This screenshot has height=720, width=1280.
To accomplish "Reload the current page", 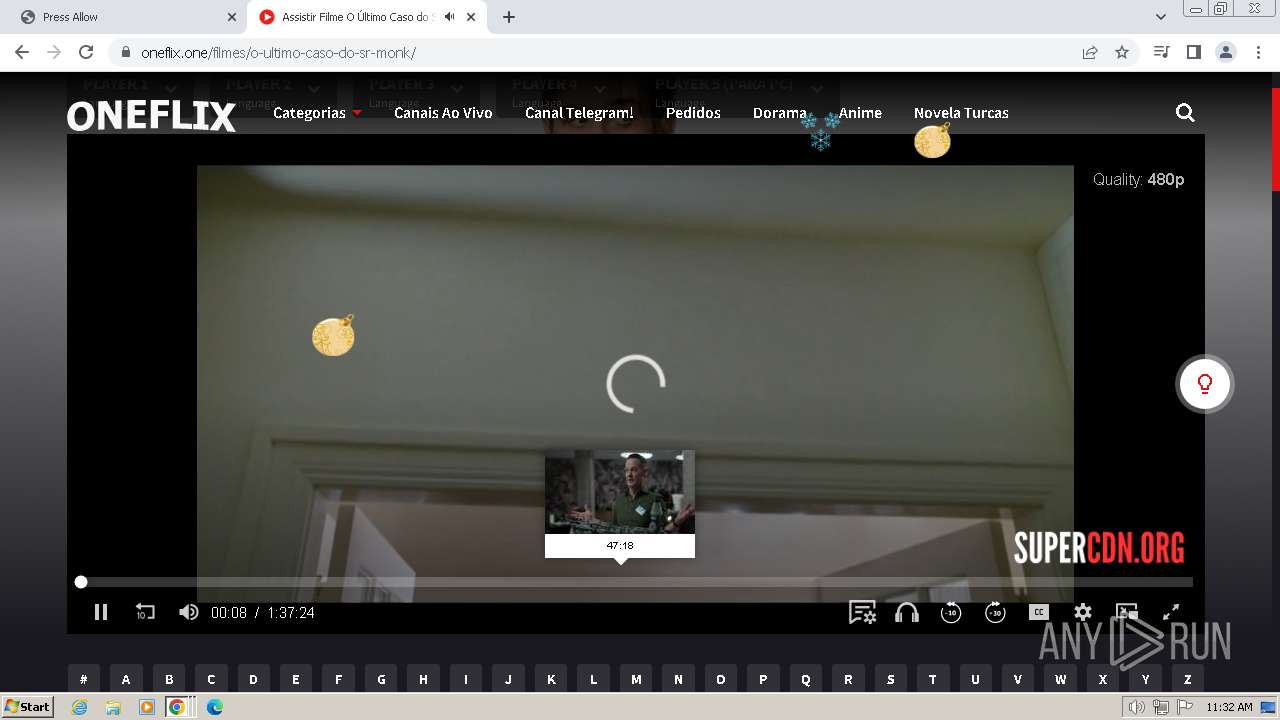I will coord(86,52).
